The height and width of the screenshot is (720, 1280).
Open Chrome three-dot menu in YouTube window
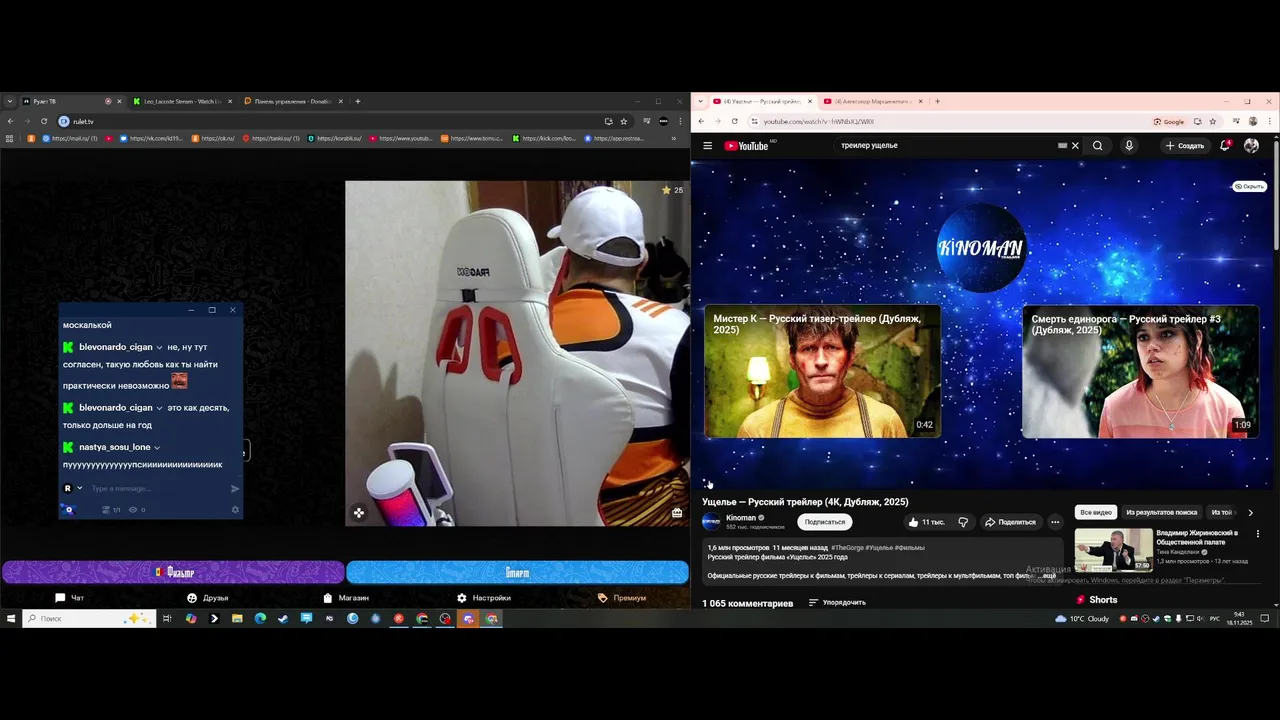pos(1270,121)
